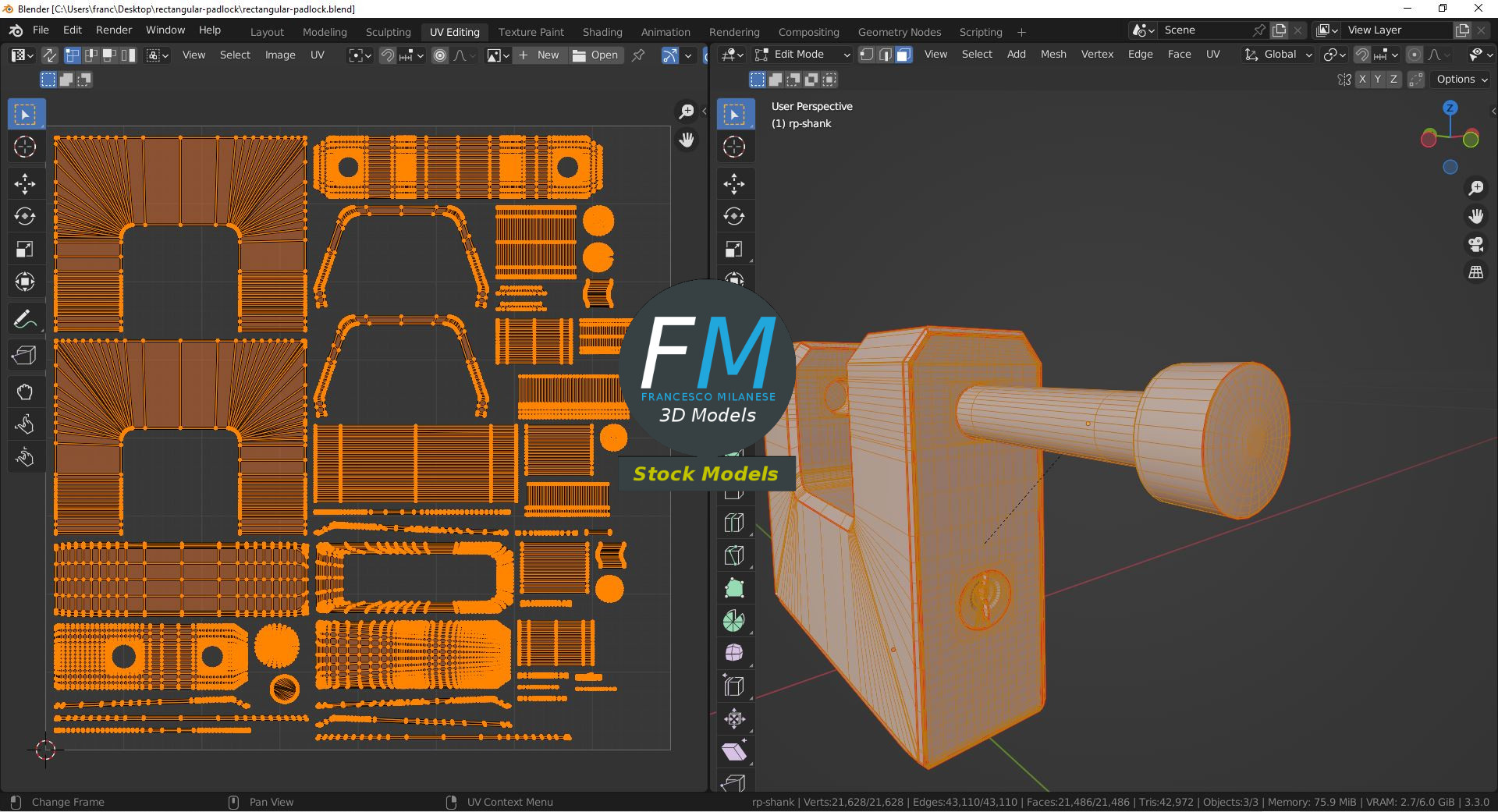1498x812 pixels.
Task: Pick the Scale tool in UV editor
Action: (25, 249)
